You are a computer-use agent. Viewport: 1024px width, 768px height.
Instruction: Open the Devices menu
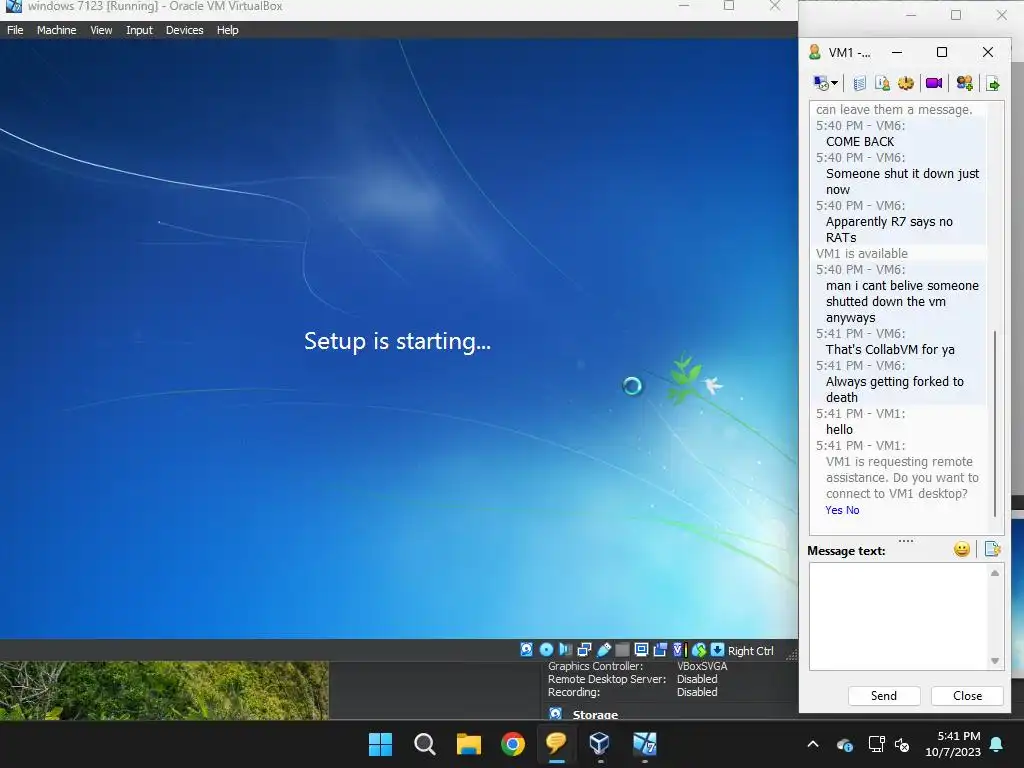pos(184,30)
